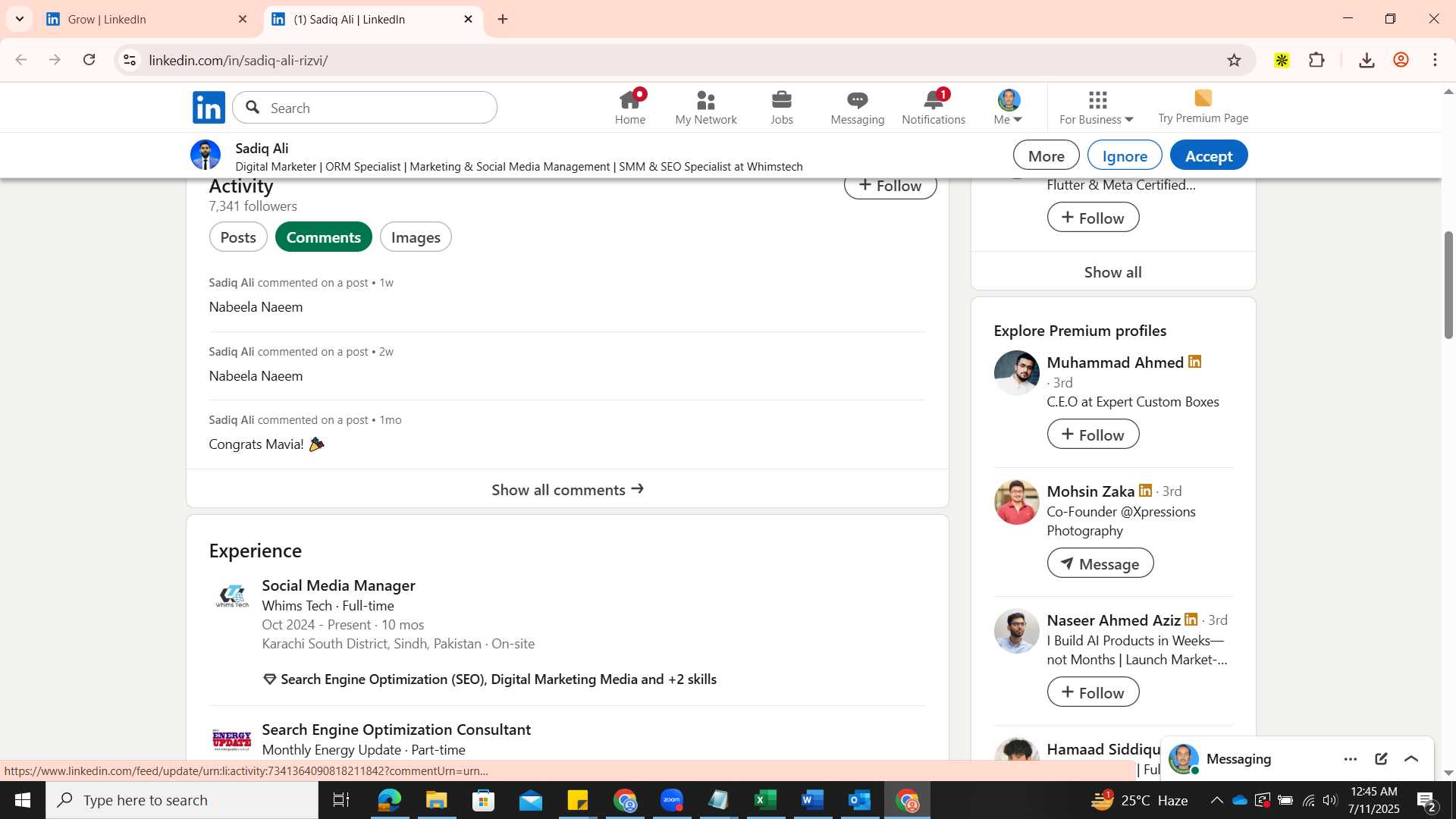Open the browser extensions puzzle icon
1456x819 pixels.
[1317, 60]
